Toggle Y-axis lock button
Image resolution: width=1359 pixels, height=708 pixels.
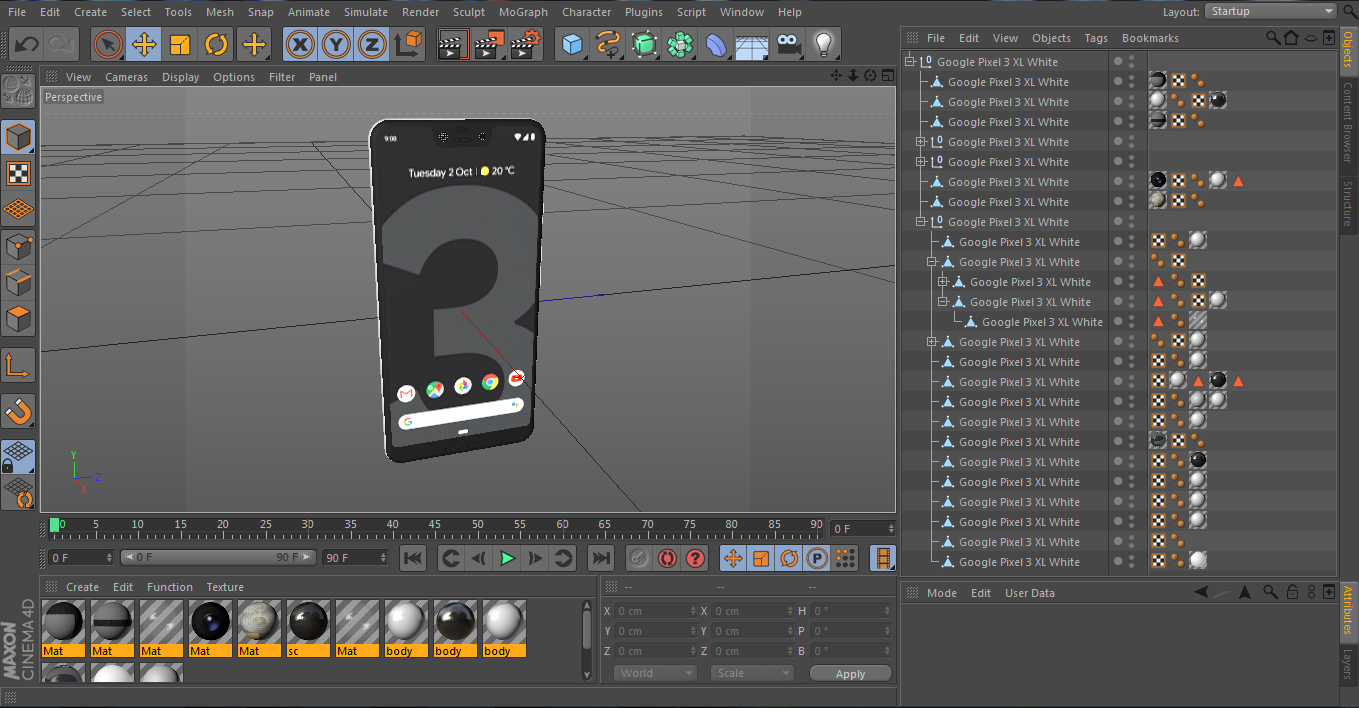coord(335,45)
